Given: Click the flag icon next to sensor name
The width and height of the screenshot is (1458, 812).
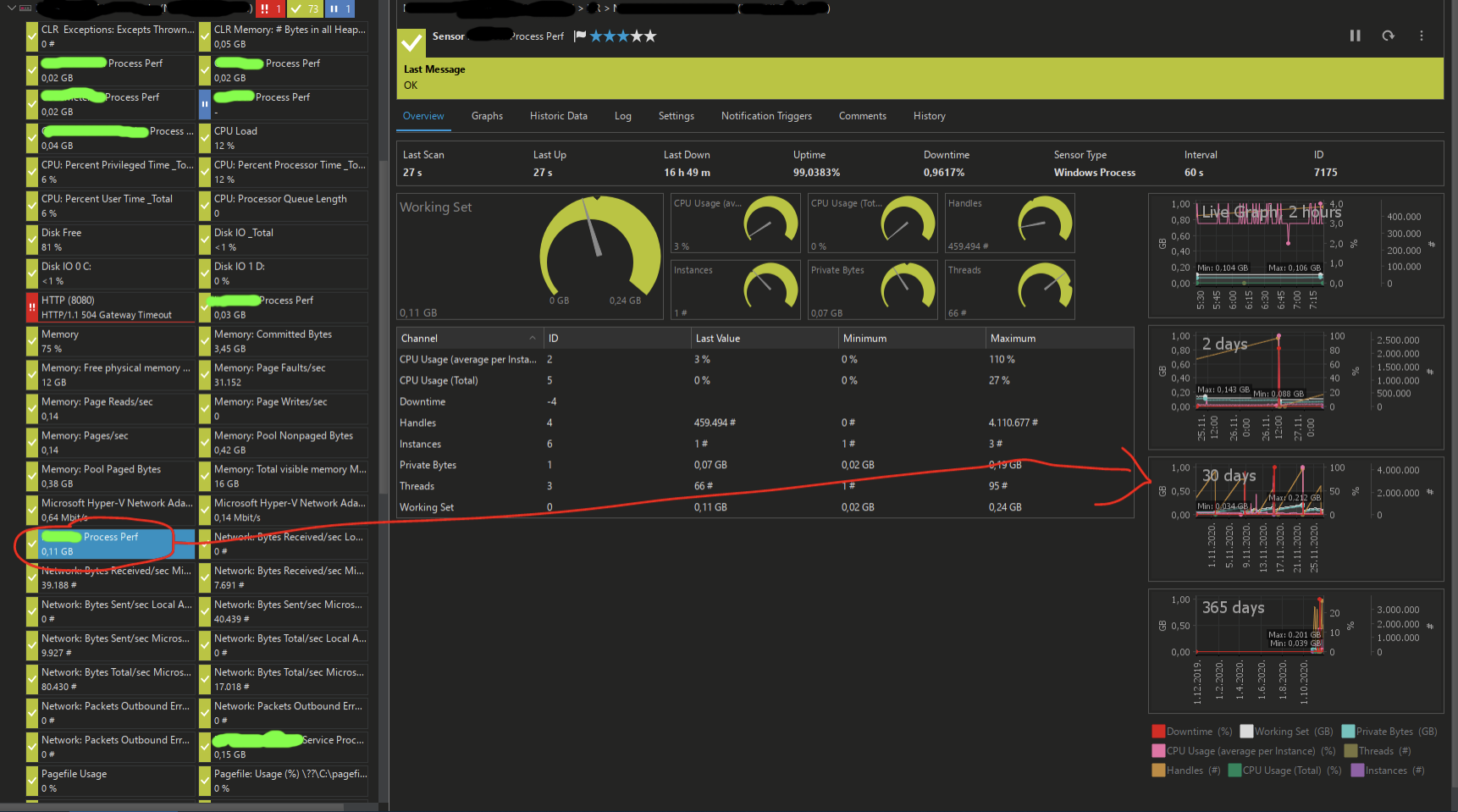Looking at the screenshot, I should [580, 36].
